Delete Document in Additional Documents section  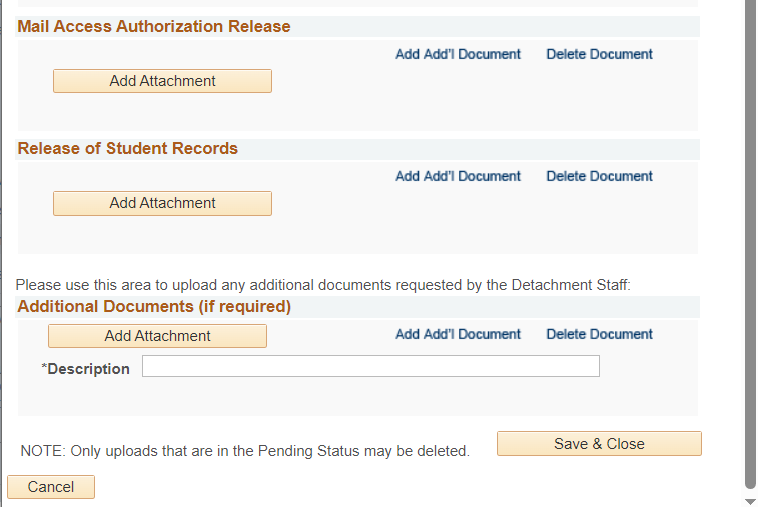click(599, 334)
